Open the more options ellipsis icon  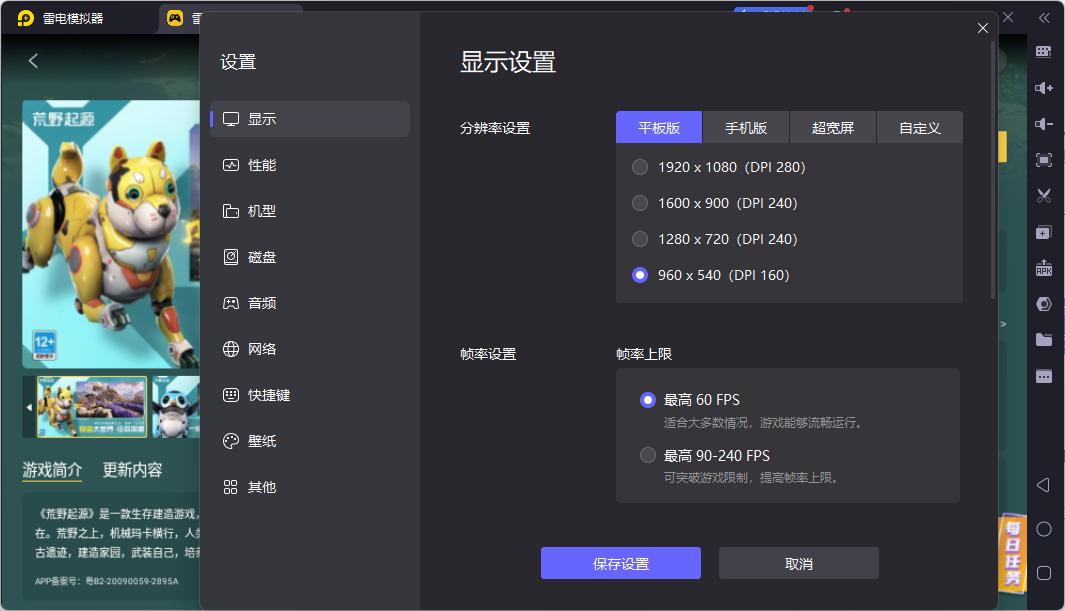tap(1044, 377)
